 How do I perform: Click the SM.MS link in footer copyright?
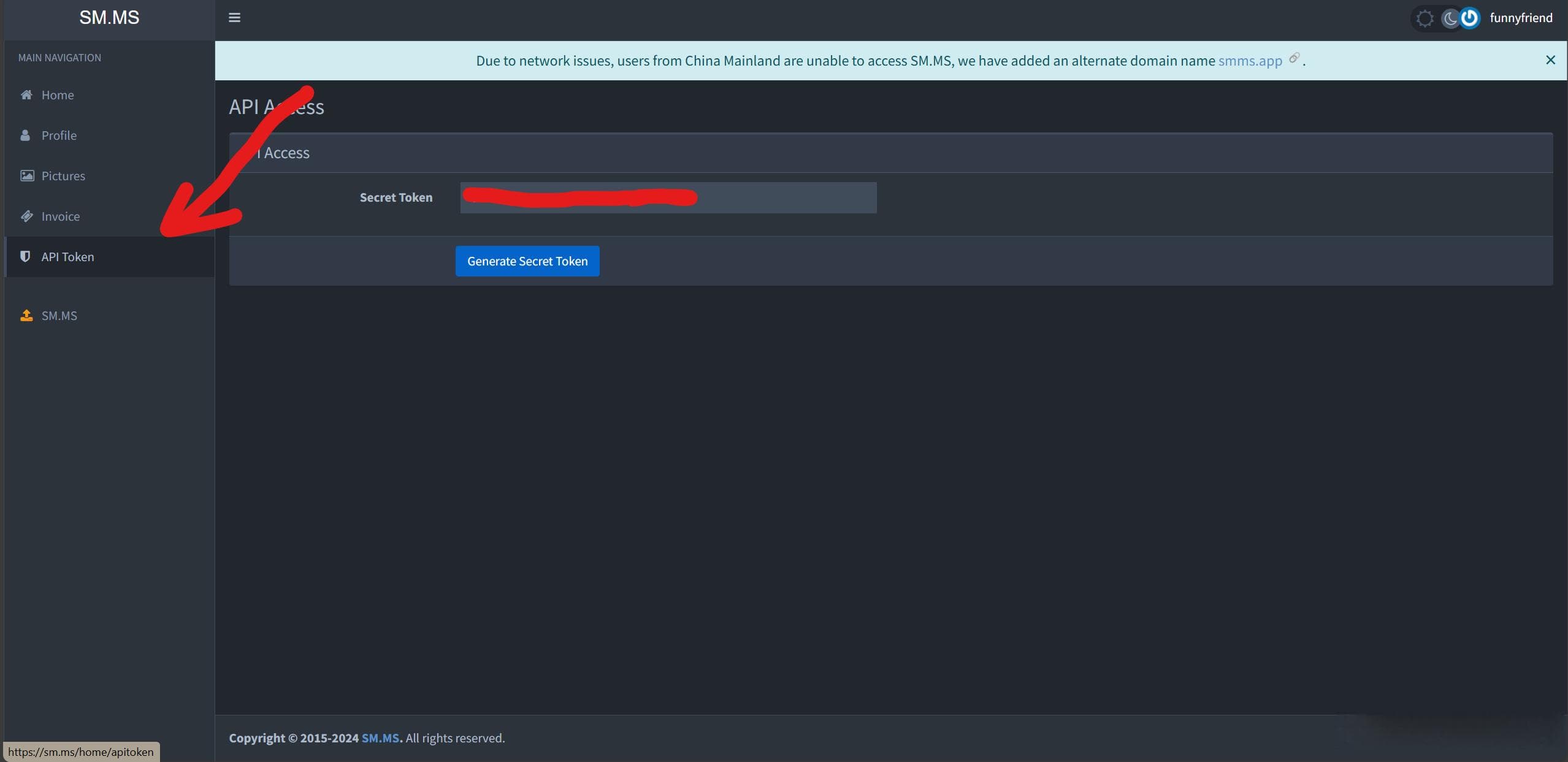point(380,738)
